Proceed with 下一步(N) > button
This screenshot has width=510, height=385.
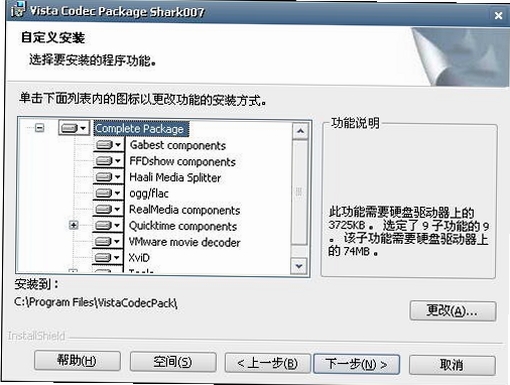pyautogui.click(x=356, y=364)
